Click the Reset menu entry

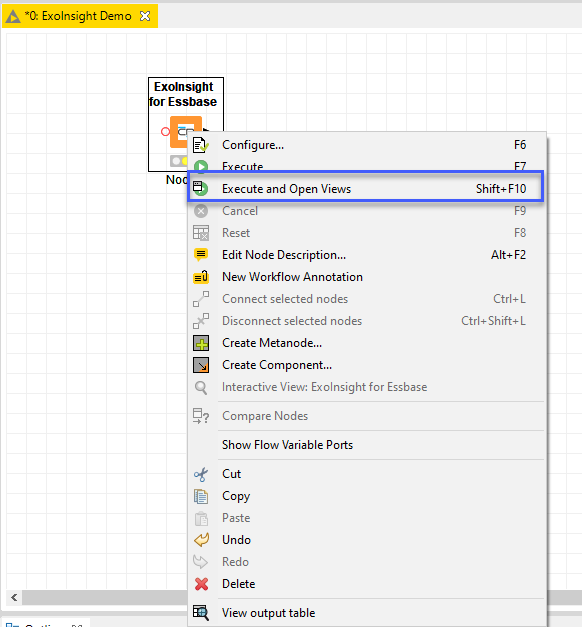[366, 233]
